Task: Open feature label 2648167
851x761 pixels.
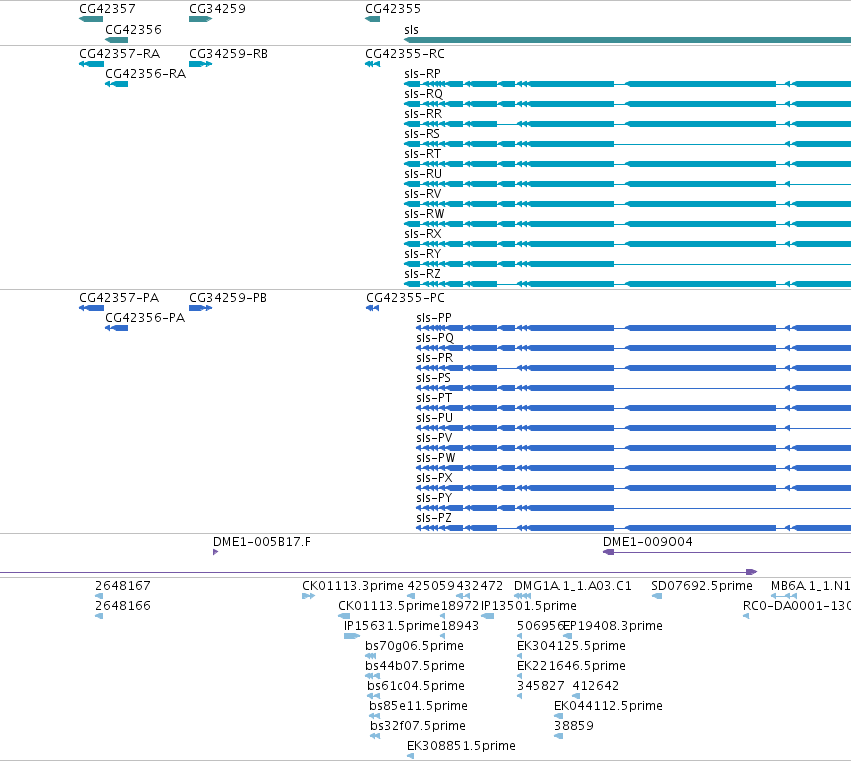Action: point(123,586)
